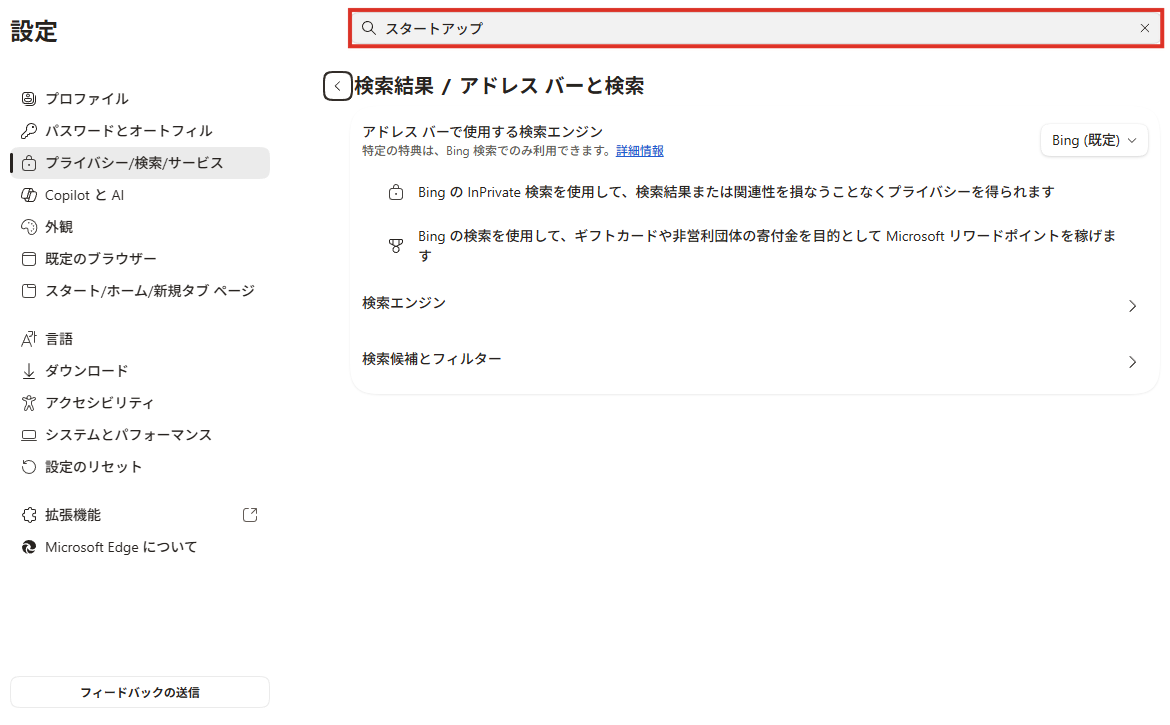Click the Edge logo icon in sidebar
Screen dimensions: 1170x725
(28, 547)
